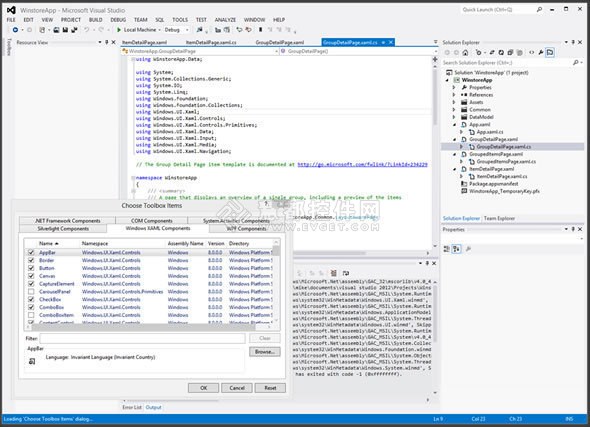590x427 pixels.
Task: Check the CarouselPanel checkbox
Action: [x=31, y=292]
